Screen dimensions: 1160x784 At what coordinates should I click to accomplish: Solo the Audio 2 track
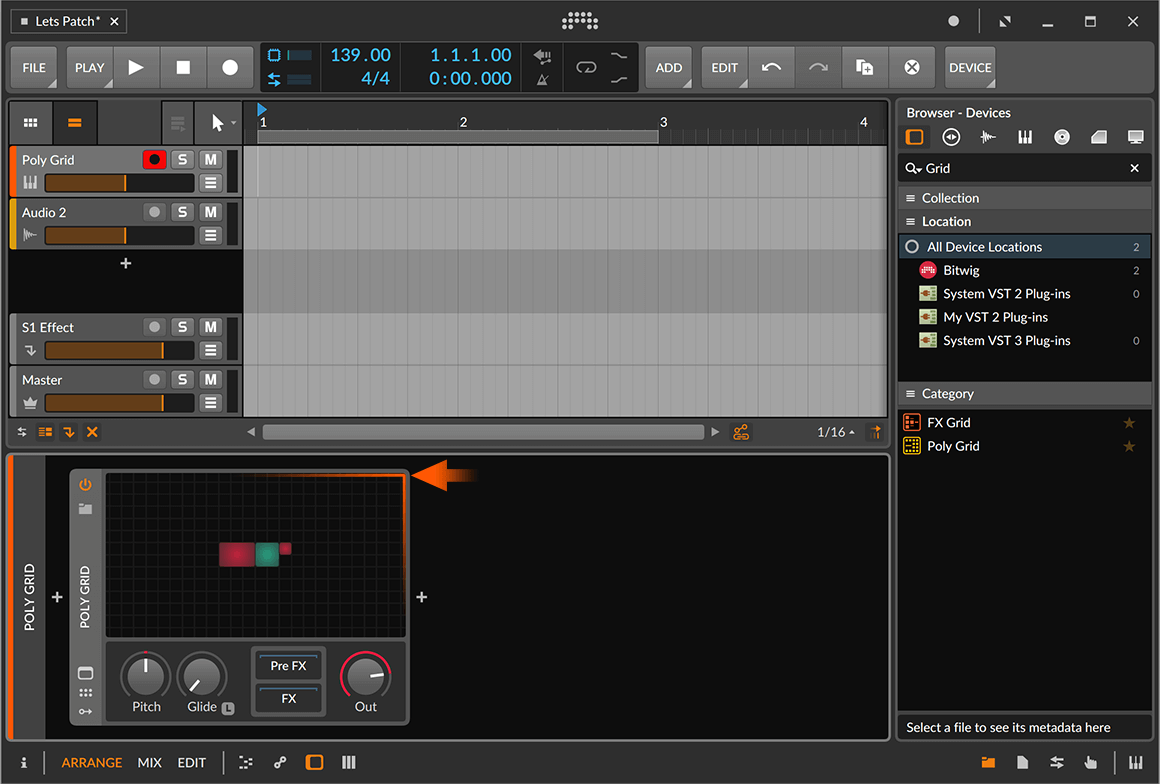(x=181, y=212)
